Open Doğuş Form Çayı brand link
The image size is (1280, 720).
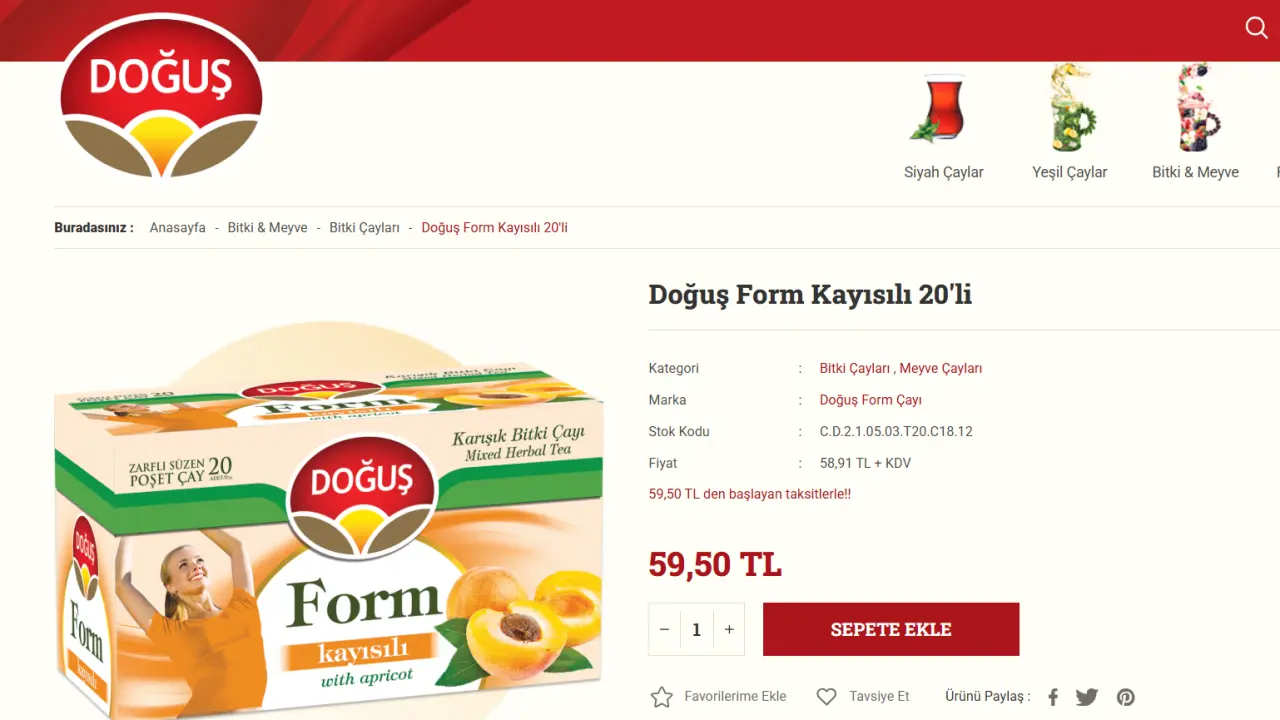(x=871, y=400)
